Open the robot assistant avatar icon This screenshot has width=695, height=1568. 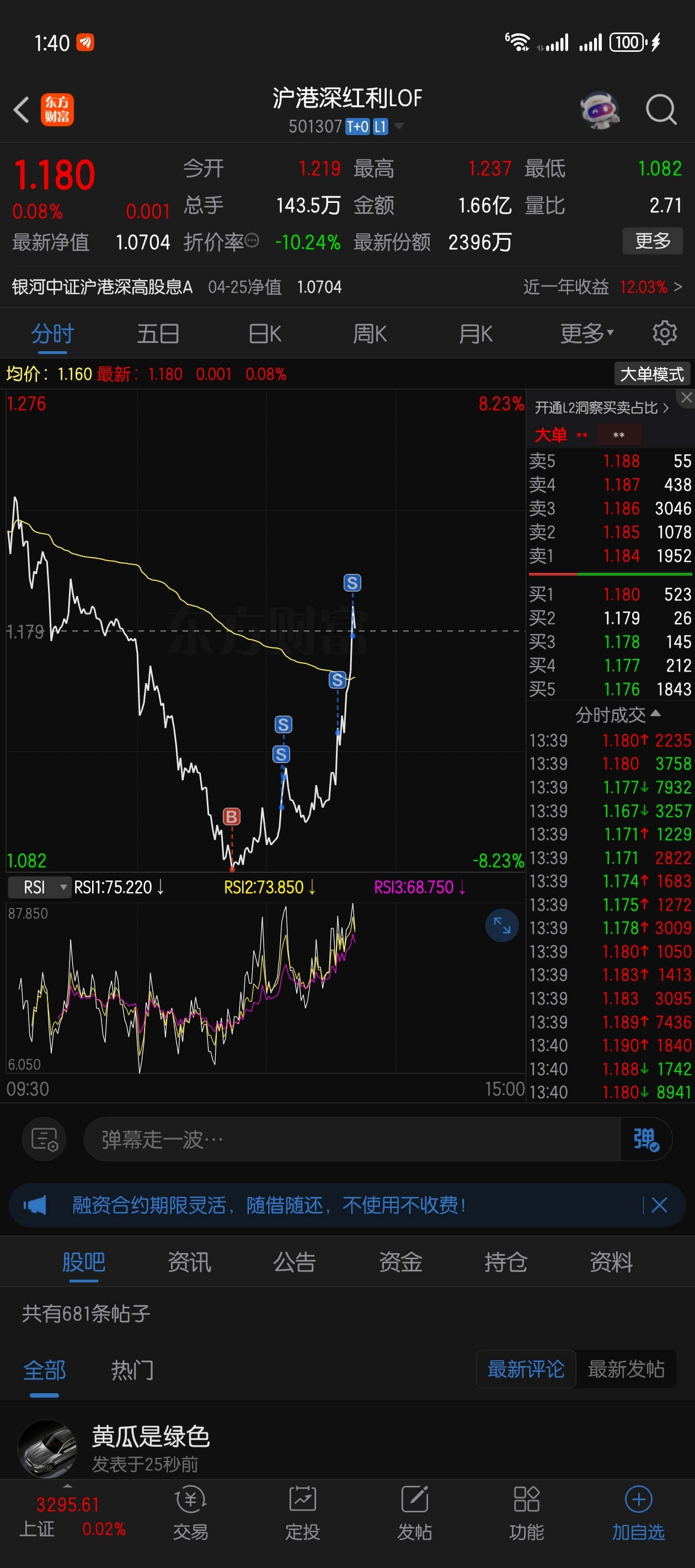(600, 110)
